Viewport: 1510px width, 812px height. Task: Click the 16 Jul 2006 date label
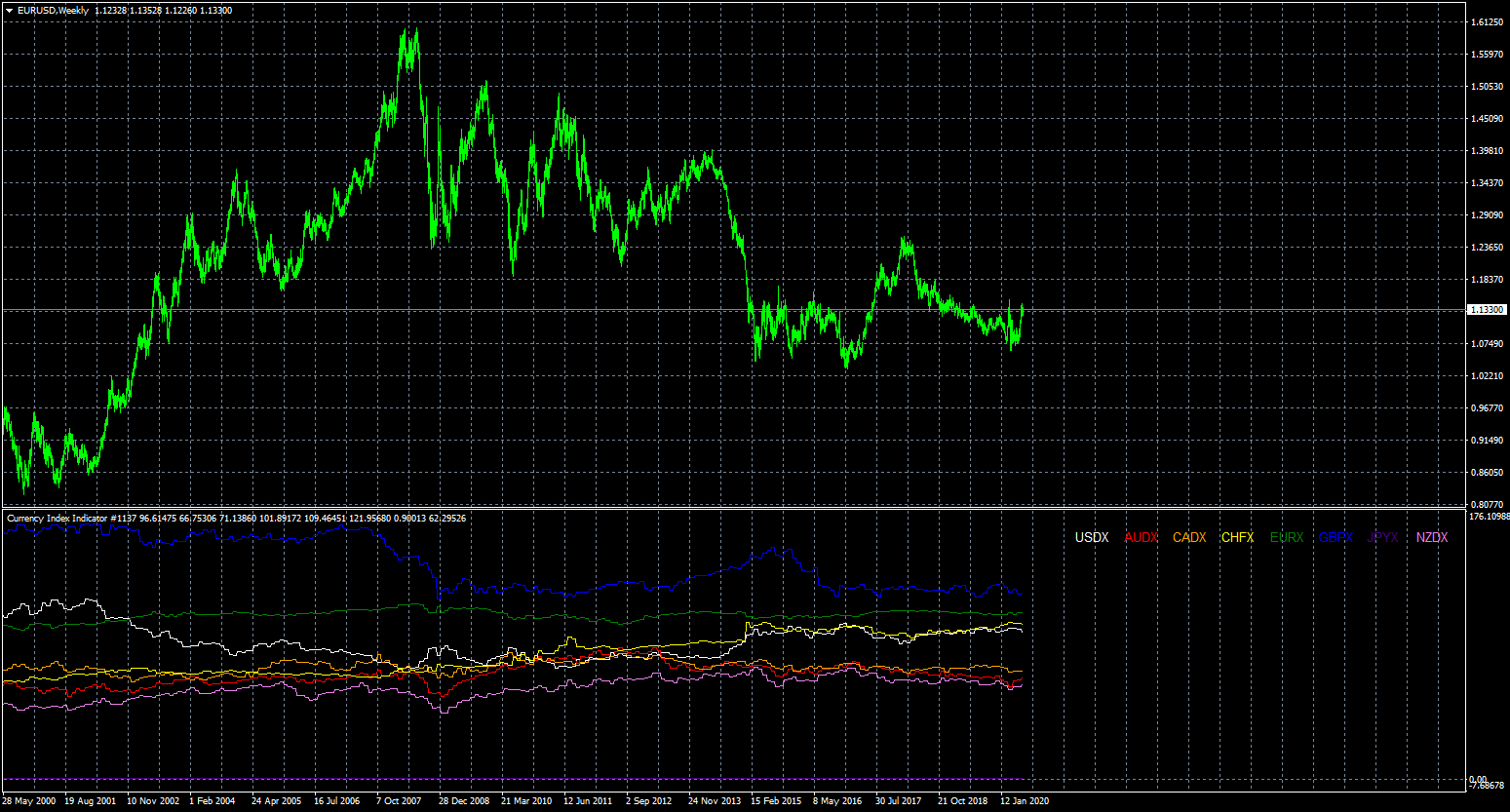[x=337, y=801]
